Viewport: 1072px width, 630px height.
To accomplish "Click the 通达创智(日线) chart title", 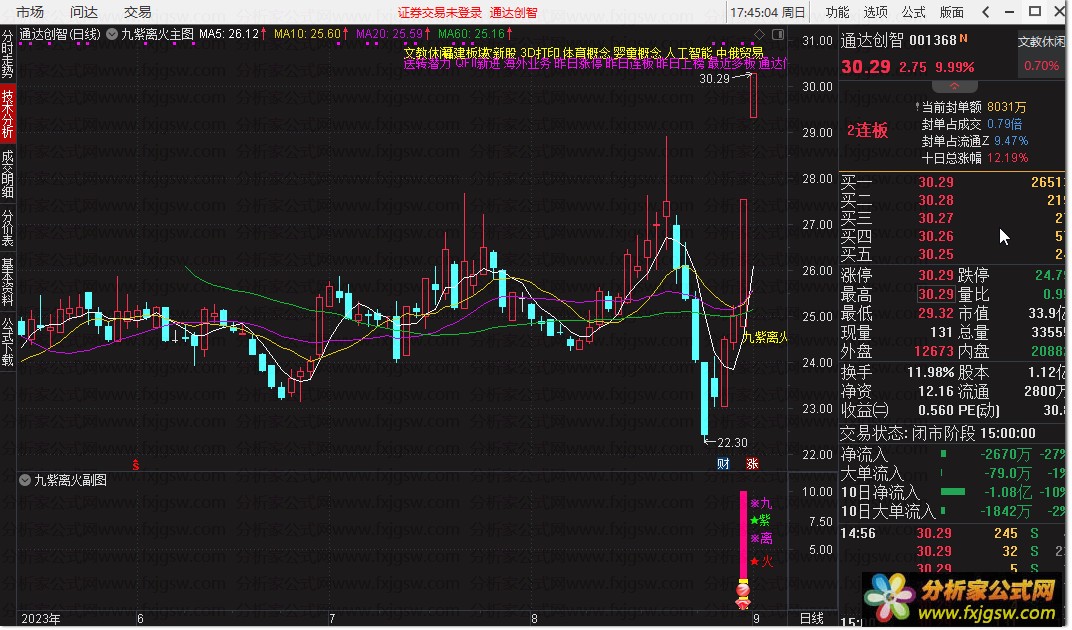I will pyautogui.click(x=60, y=34).
